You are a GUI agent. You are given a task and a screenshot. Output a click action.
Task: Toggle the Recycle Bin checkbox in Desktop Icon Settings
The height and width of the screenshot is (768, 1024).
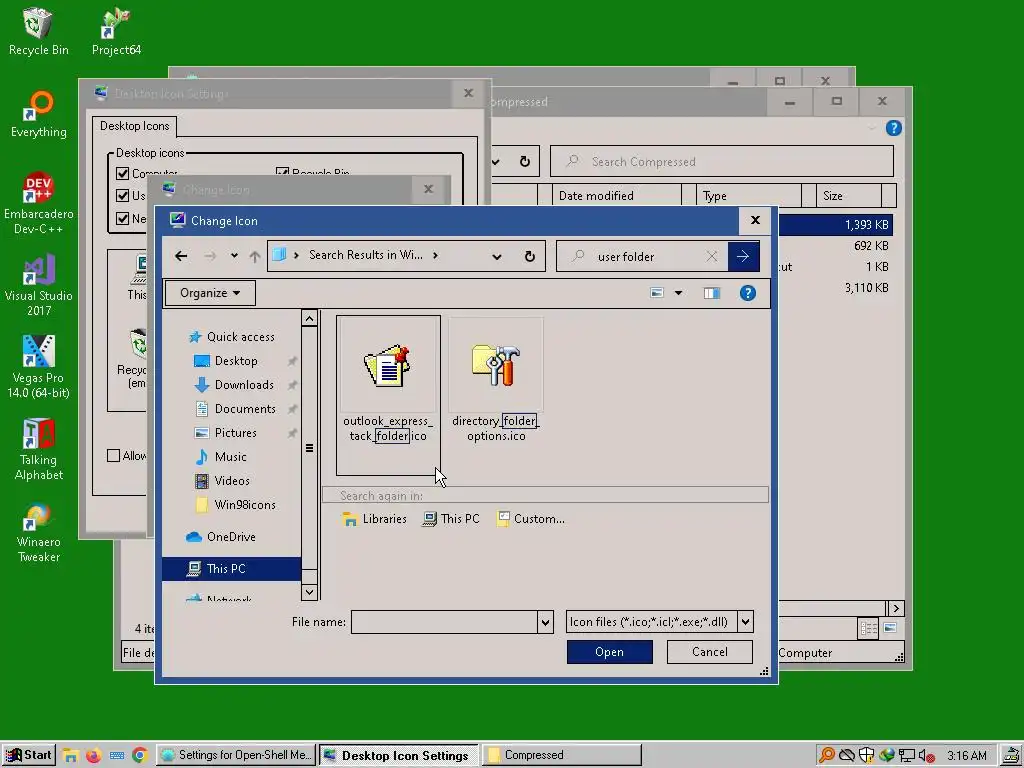tap(282, 172)
